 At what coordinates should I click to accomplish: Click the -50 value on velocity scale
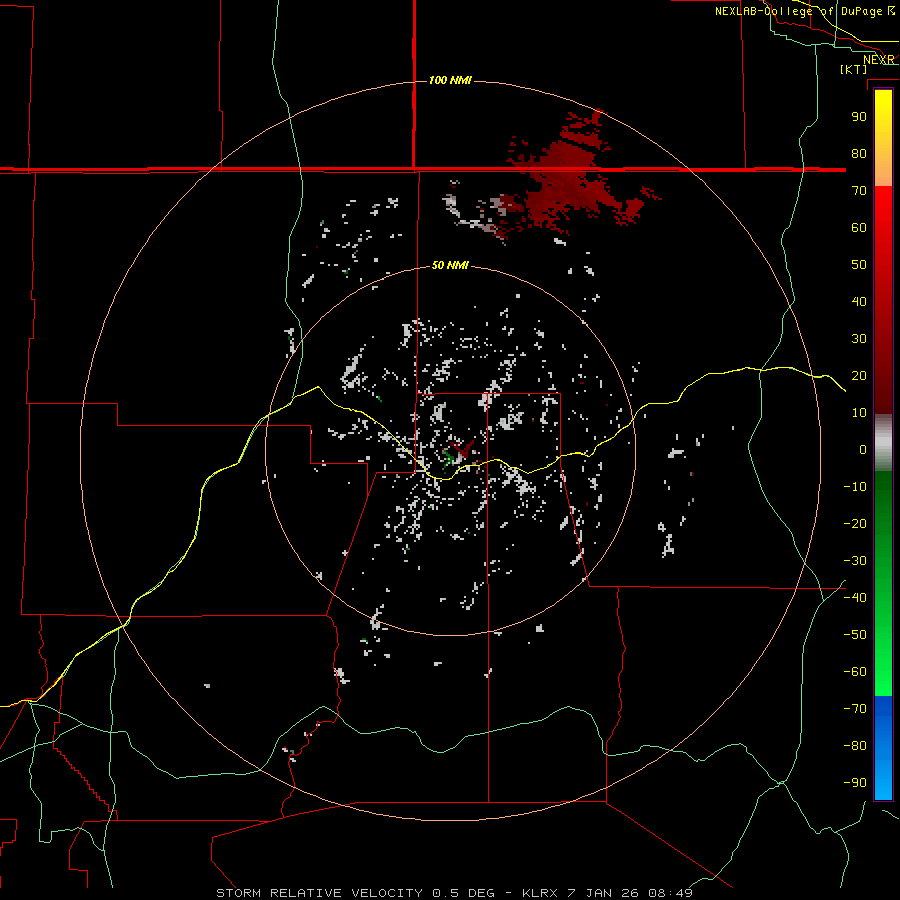(x=855, y=635)
